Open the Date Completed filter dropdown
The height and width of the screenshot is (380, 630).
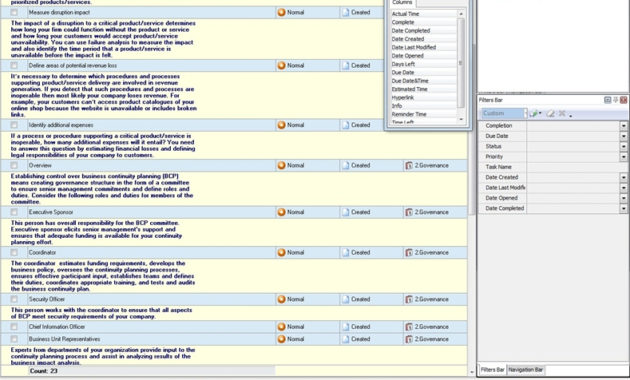[624, 208]
